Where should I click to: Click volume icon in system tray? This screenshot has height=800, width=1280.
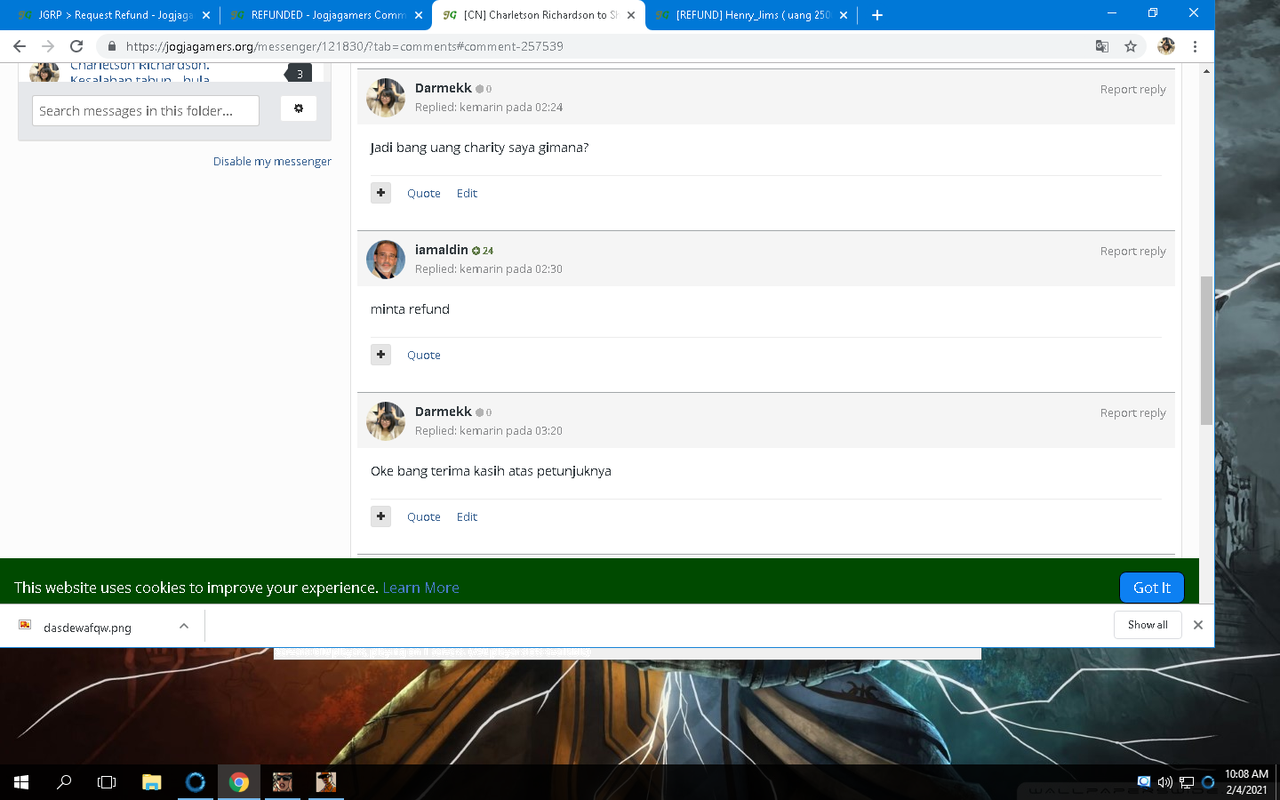point(1165,782)
